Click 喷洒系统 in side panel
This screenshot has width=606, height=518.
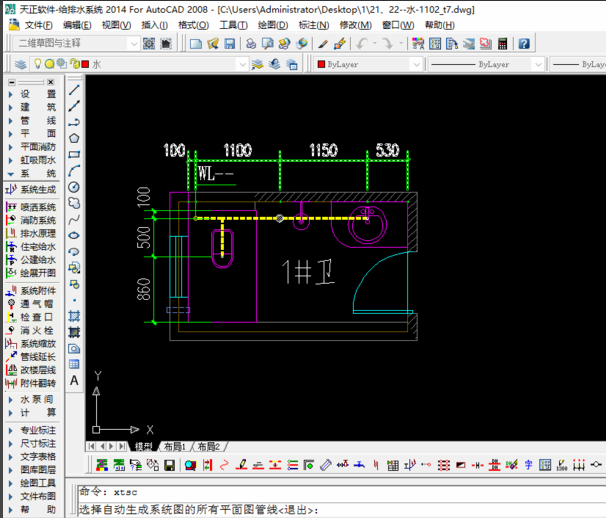[x=38, y=208]
